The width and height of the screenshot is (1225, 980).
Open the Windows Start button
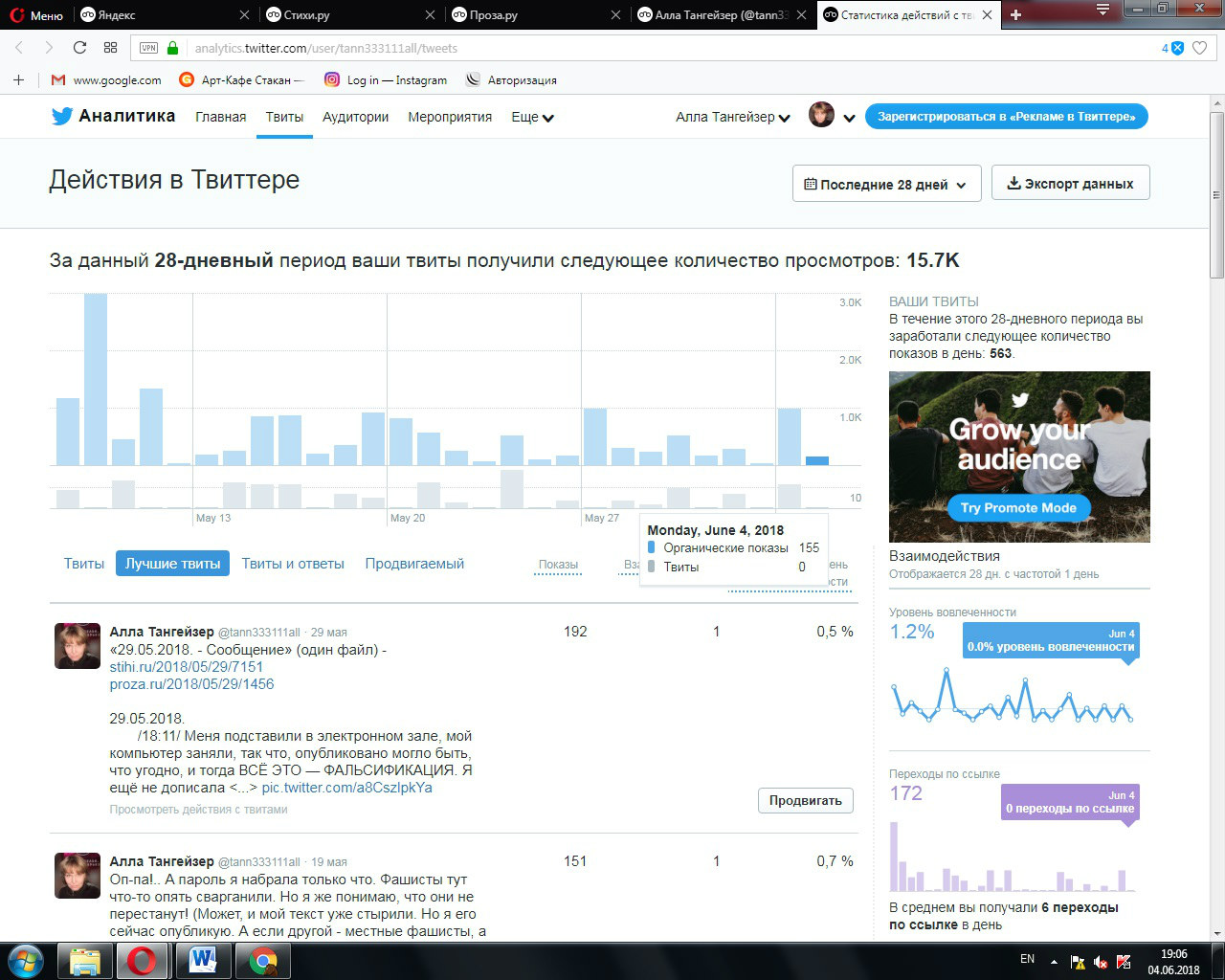click(26, 961)
